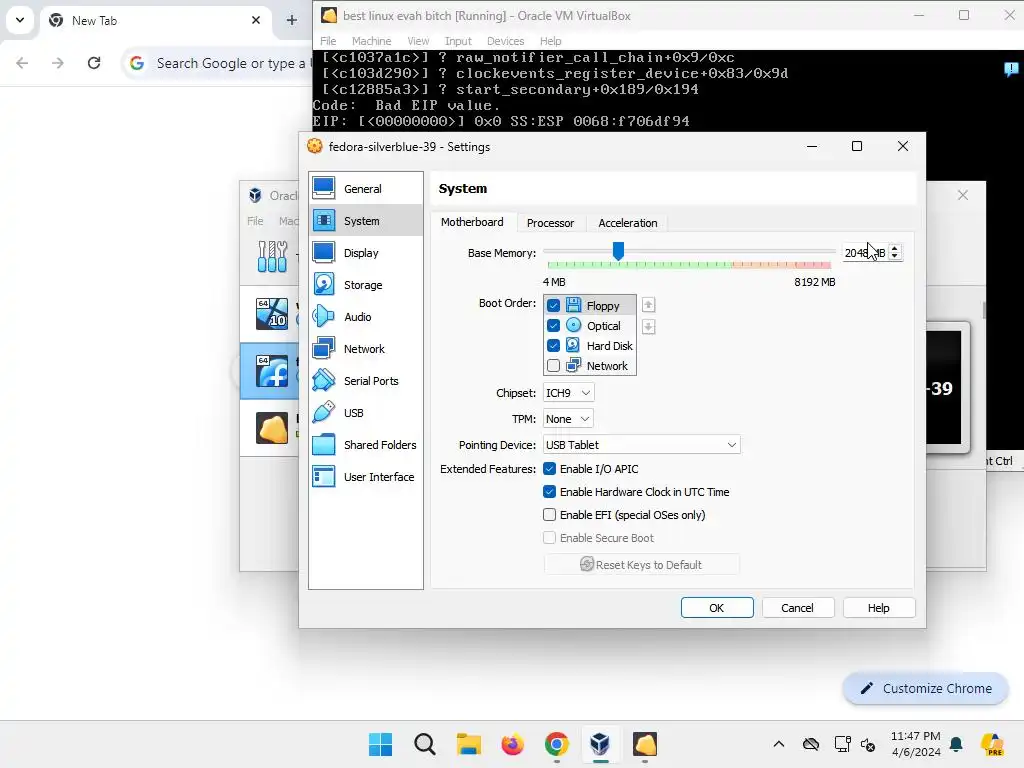Increase Base Memory with up spinner

pyautogui.click(x=895, y=248)
